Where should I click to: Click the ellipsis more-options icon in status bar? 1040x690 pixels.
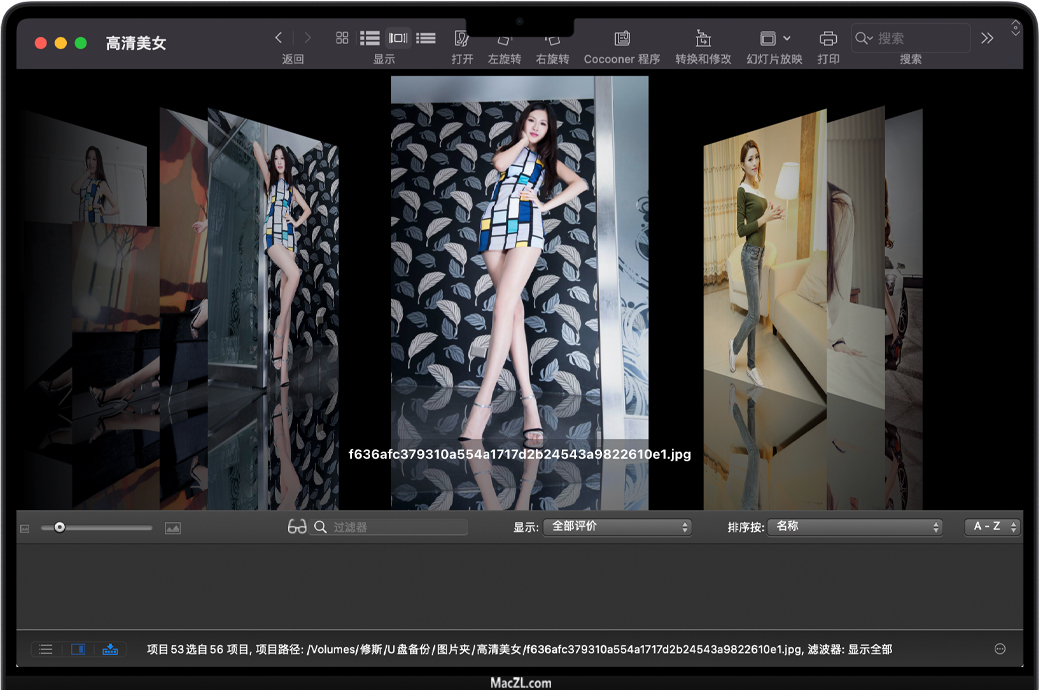click(x=1000, y=649)
